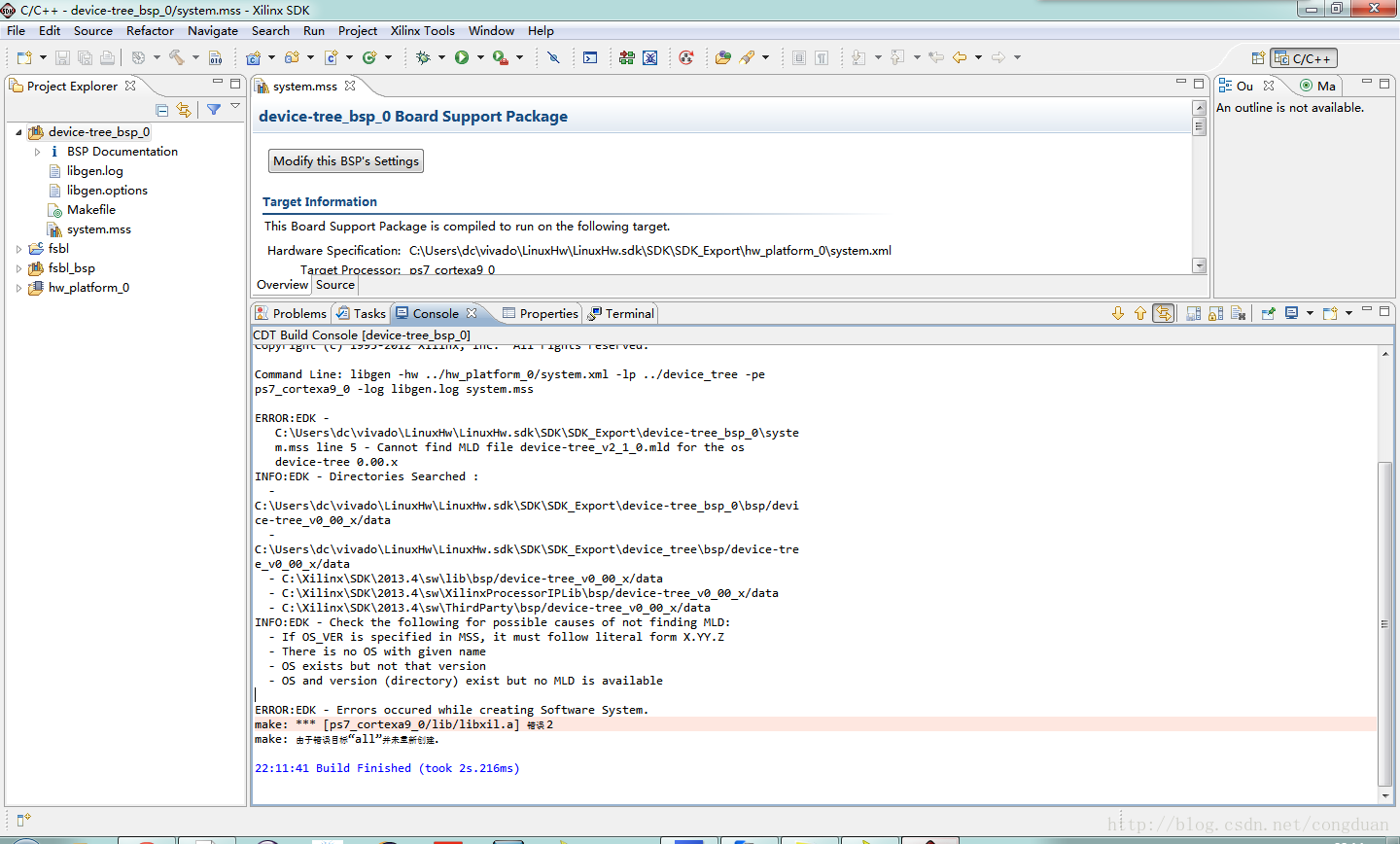Click the New C/C++ Project icon
Image resolution: width=1400 pixels, height=844 pixels.
point(253,57)
